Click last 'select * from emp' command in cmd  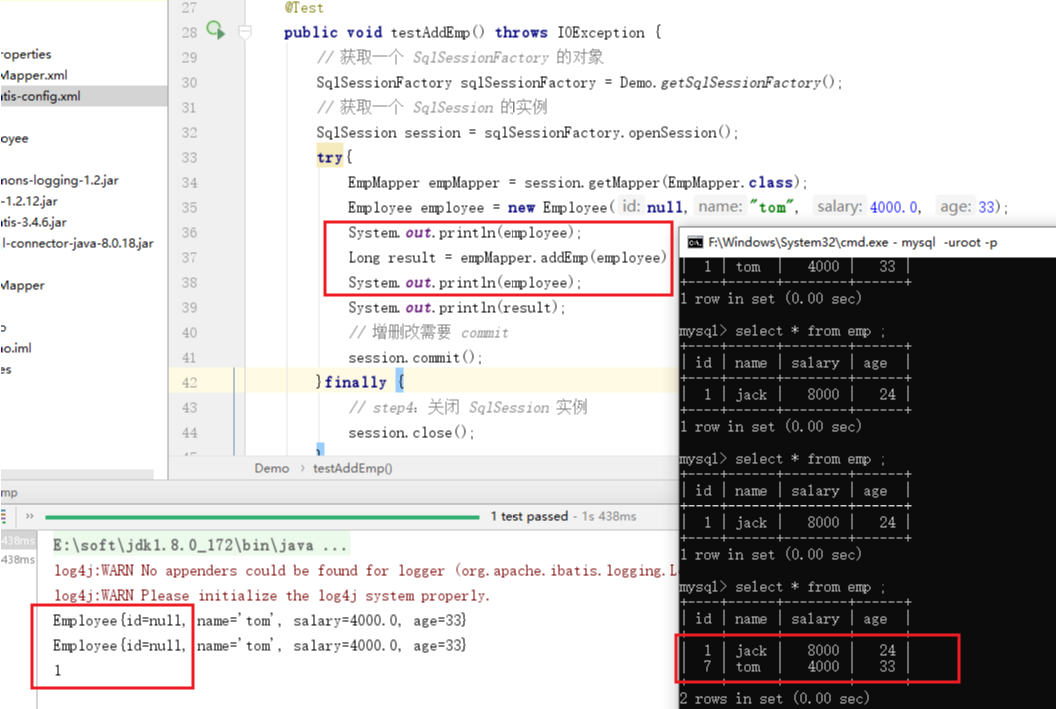[x=810, y=587]
